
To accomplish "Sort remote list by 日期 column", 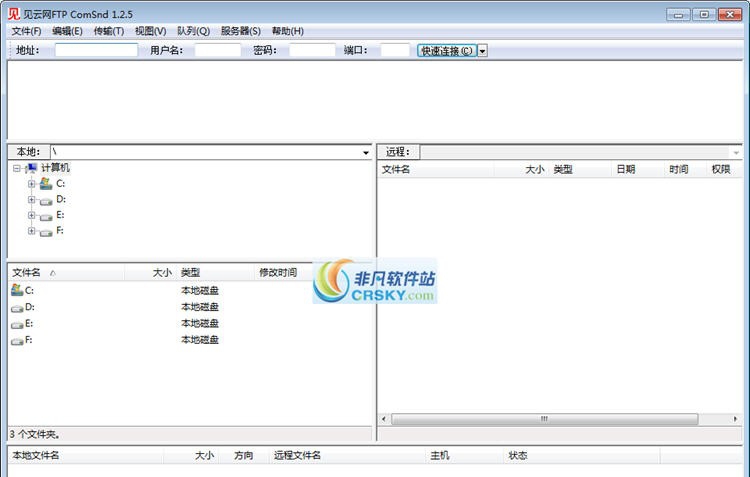I will (x=638, y=169).
